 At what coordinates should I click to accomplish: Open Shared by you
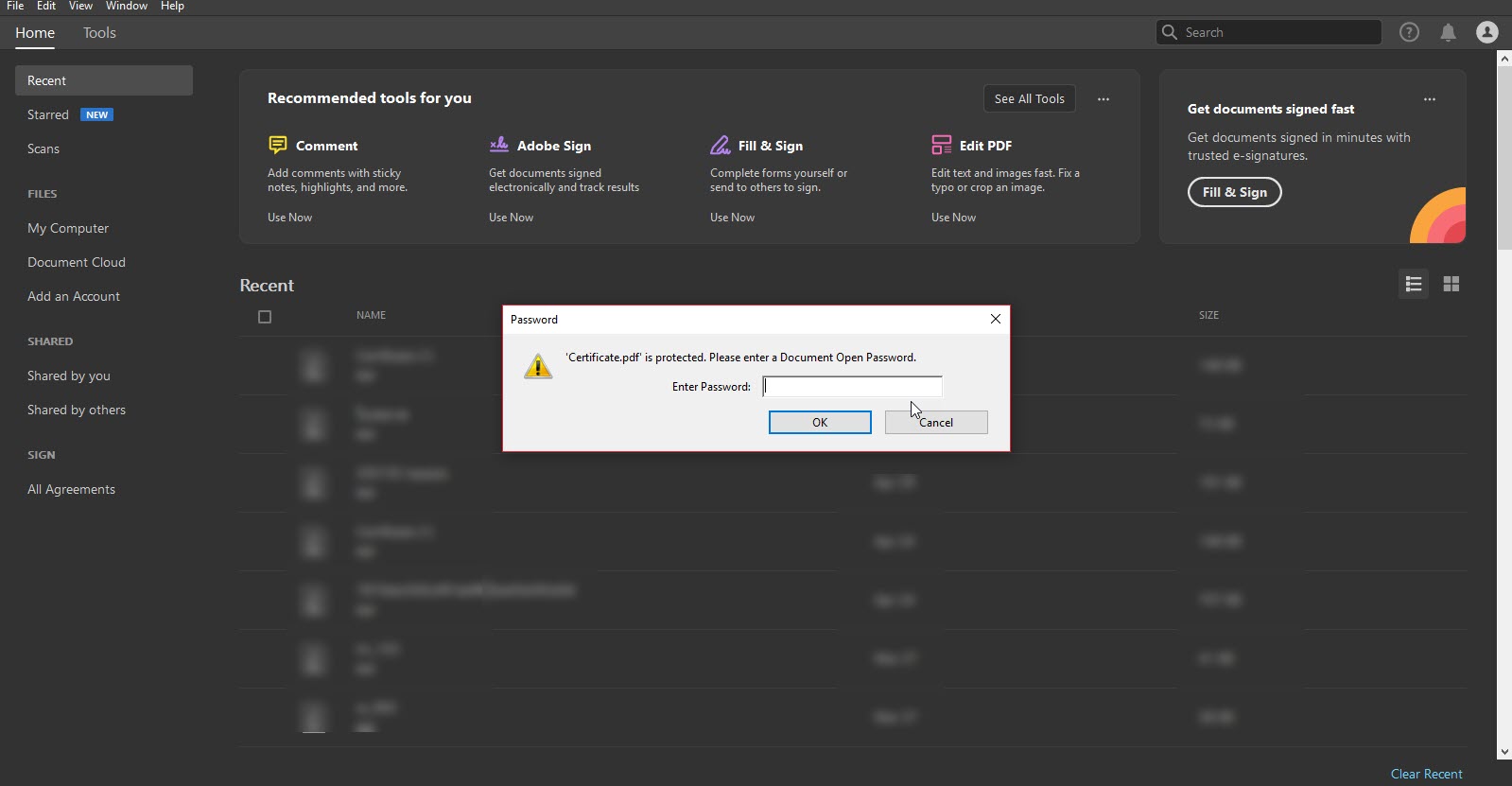point(69,376)
